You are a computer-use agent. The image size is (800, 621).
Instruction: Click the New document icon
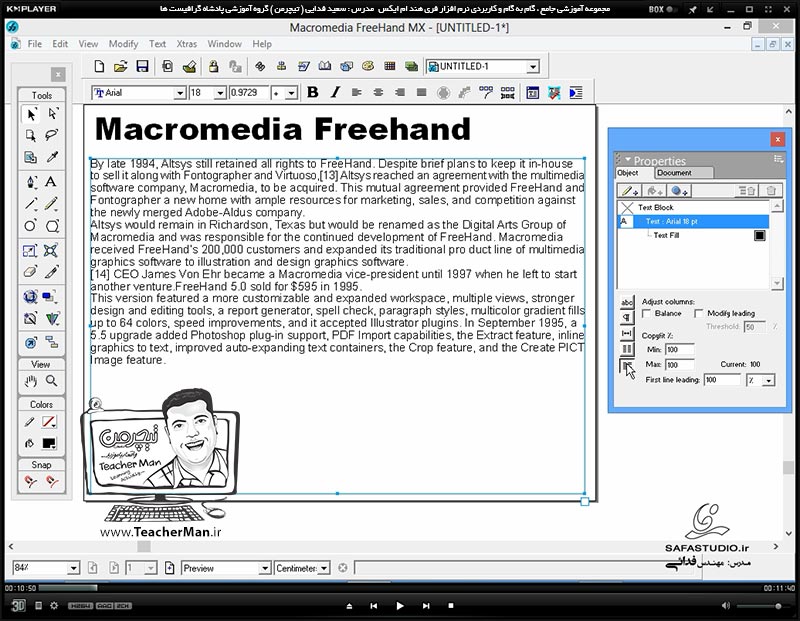point(99,66)
